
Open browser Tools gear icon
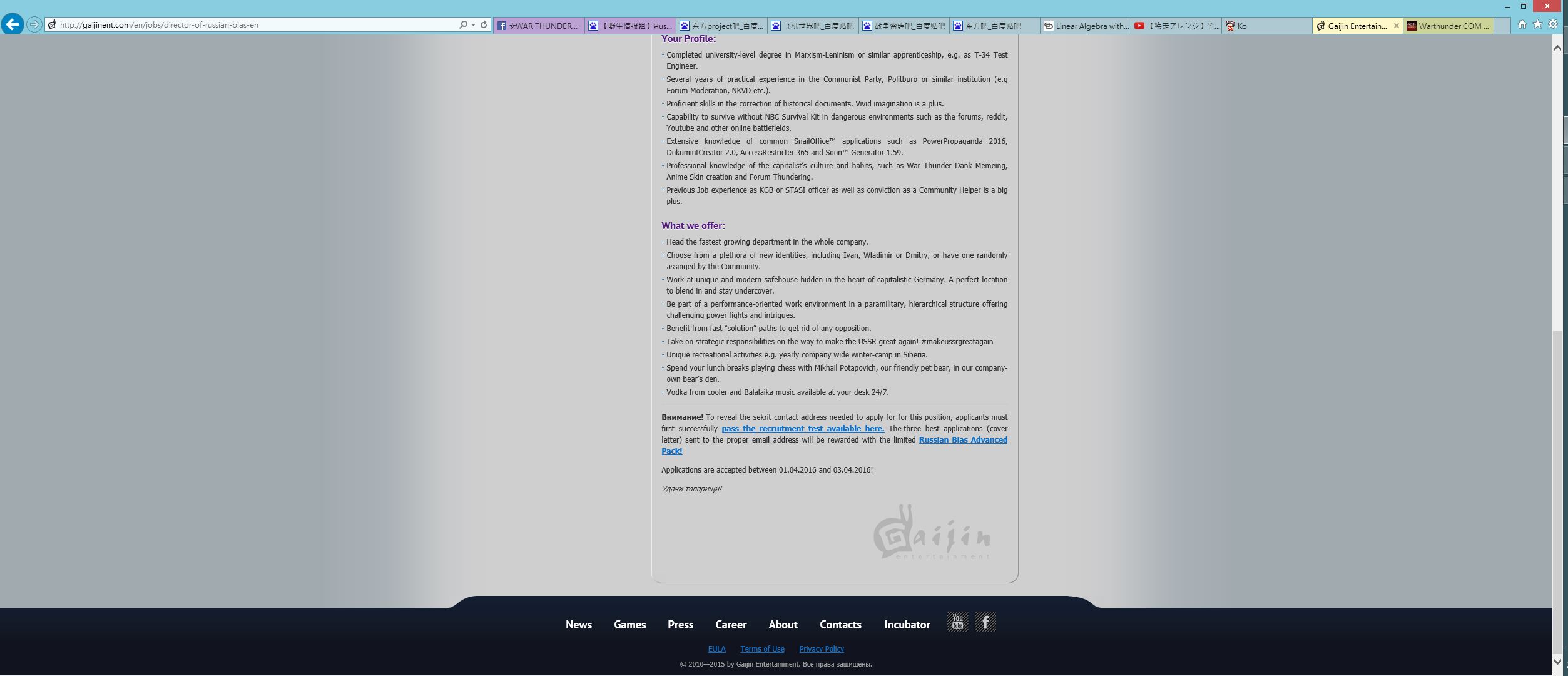(x=1553, y=24)
